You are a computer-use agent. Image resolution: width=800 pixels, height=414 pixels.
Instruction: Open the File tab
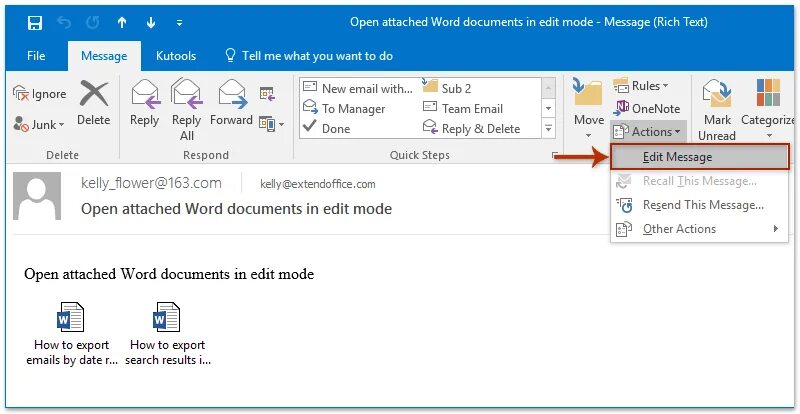[x=36, y=56]
